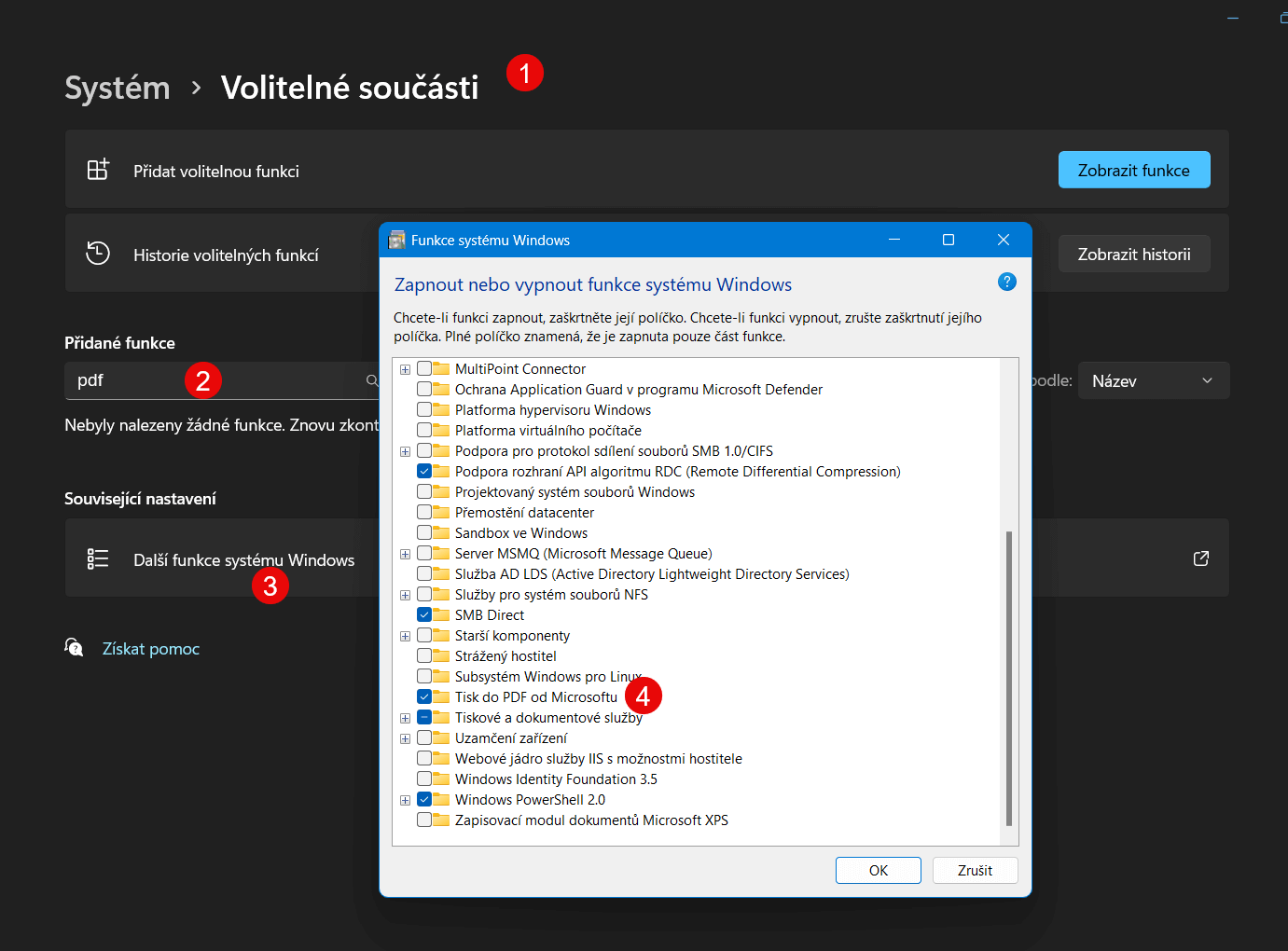Click OK in Windows features dialog

[879, 870]
